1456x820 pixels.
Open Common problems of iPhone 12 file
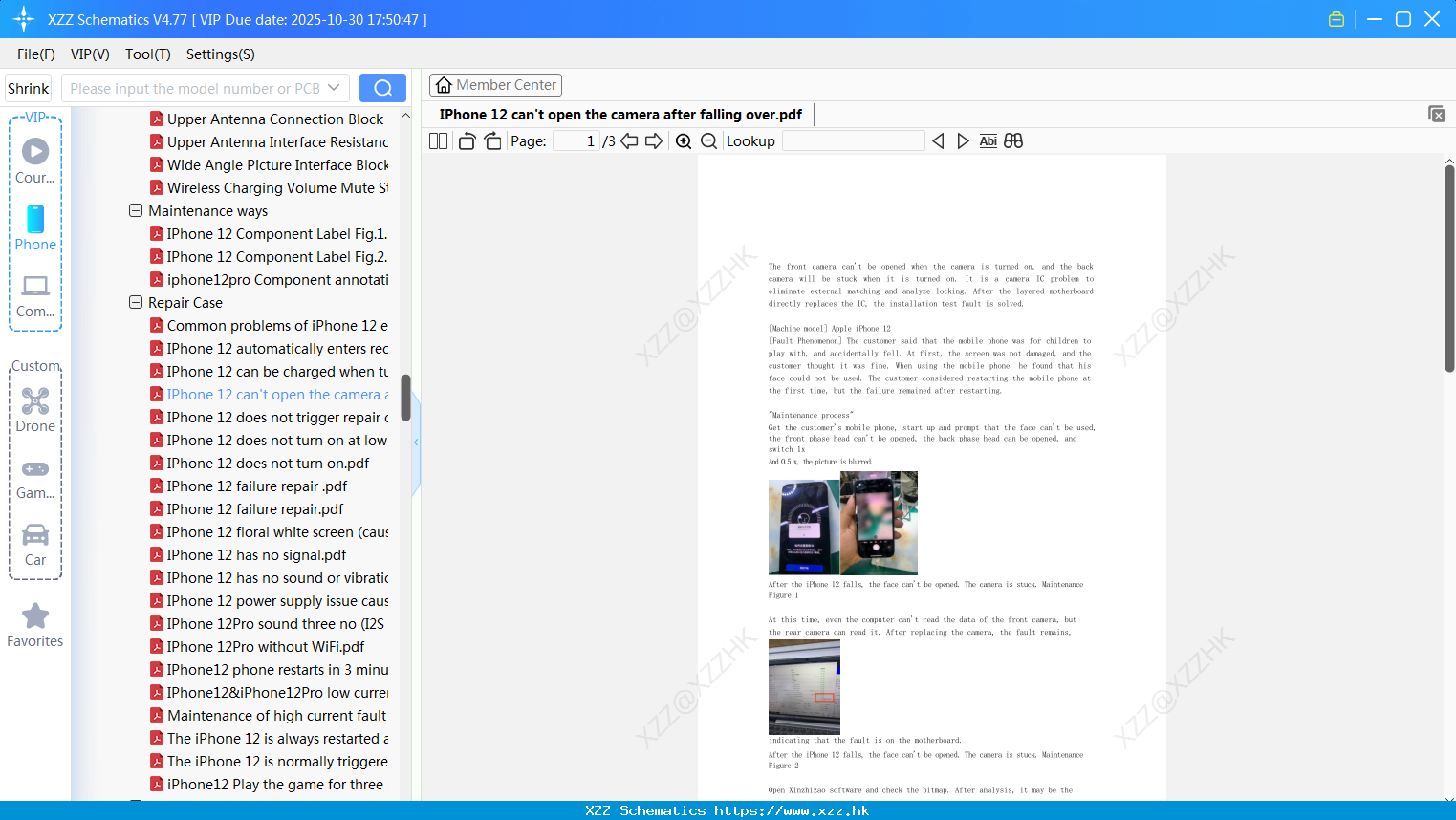[270, 325]
